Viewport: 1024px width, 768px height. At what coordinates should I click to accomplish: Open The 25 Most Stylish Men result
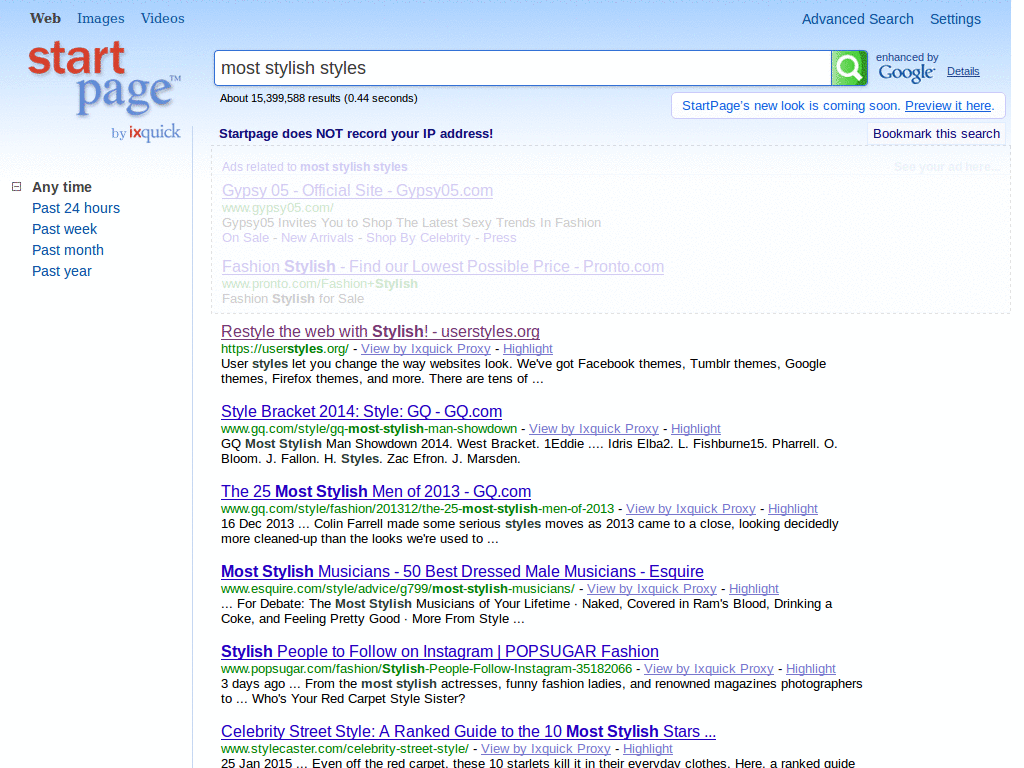376,492
